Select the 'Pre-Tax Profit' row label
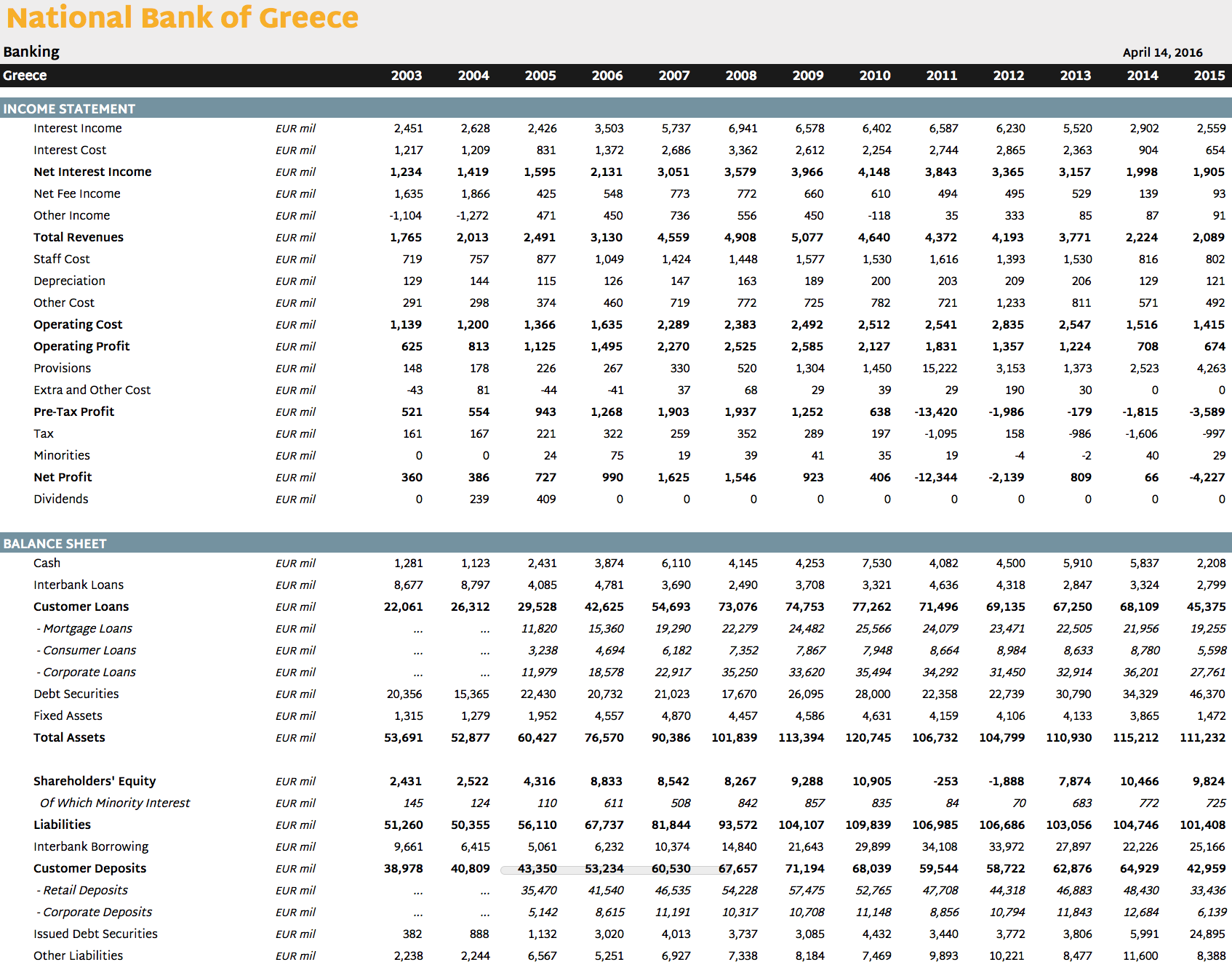The width and height of the screenshot is (1232, 970). point(74,412)
